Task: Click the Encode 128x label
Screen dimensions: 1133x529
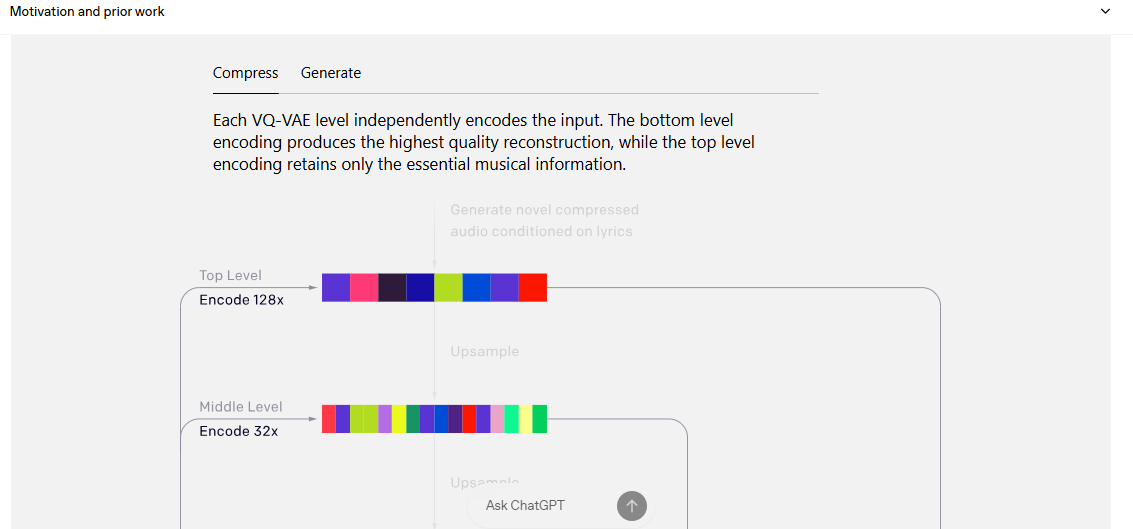Action: (x=241, y=300)
